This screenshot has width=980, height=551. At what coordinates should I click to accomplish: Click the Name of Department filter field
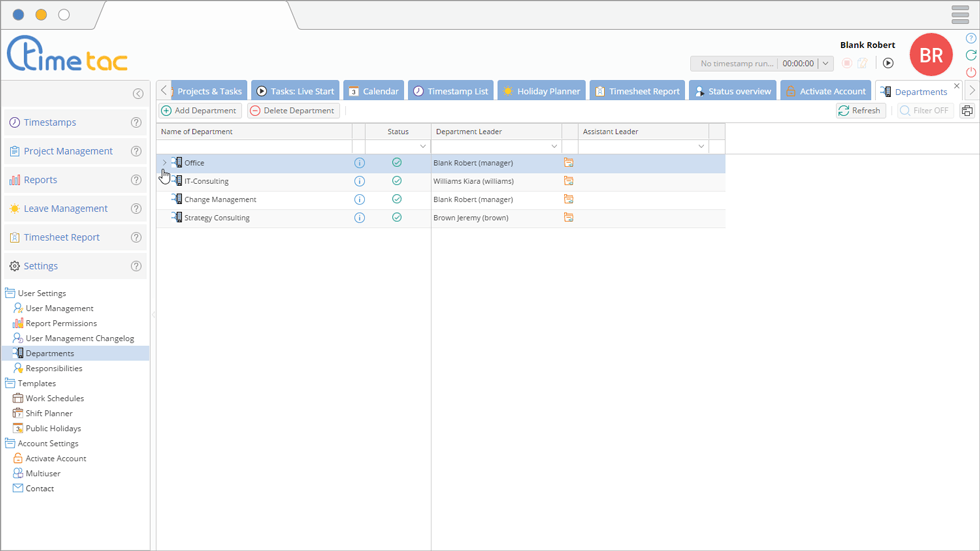254,147
